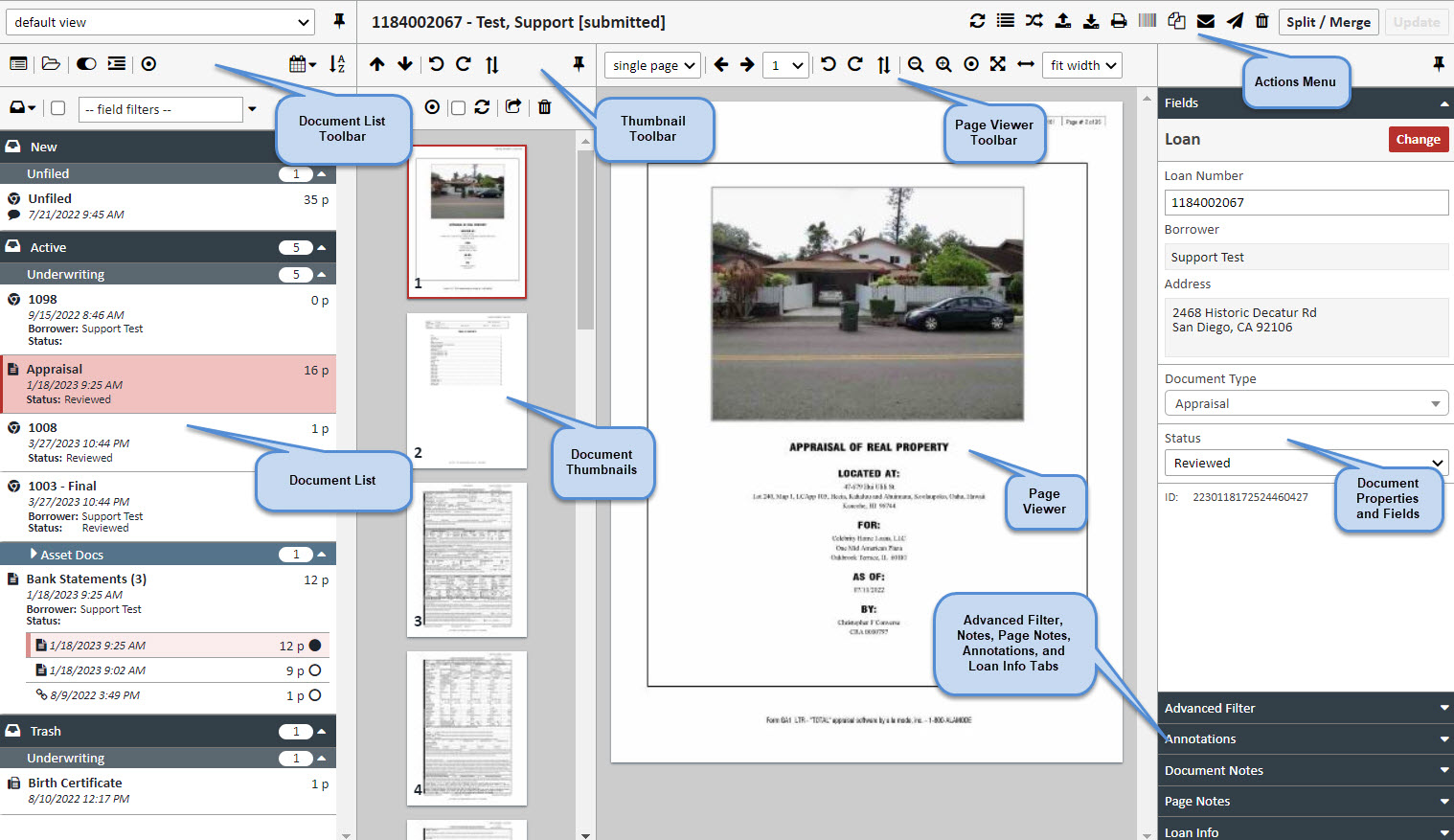Check the document list select-all checkbox

(x=58, y=108)
